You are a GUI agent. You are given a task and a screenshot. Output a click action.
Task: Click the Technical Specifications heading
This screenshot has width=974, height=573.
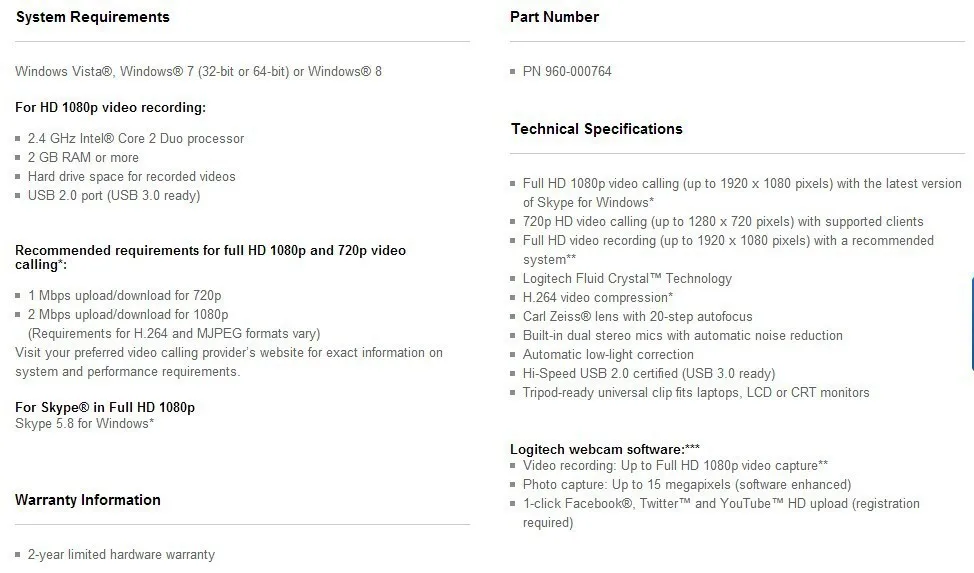(x=596, y=129)
